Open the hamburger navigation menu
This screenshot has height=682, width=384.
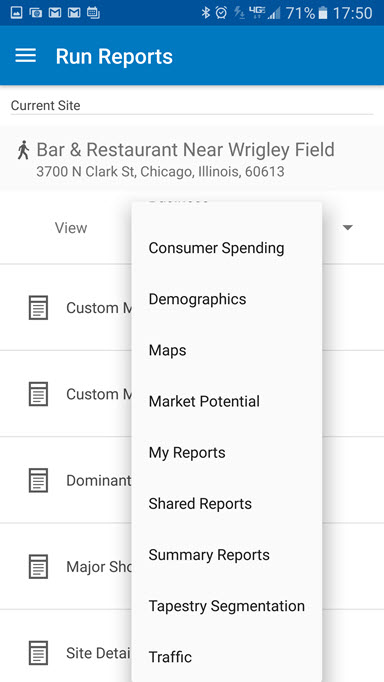point(26,56)
